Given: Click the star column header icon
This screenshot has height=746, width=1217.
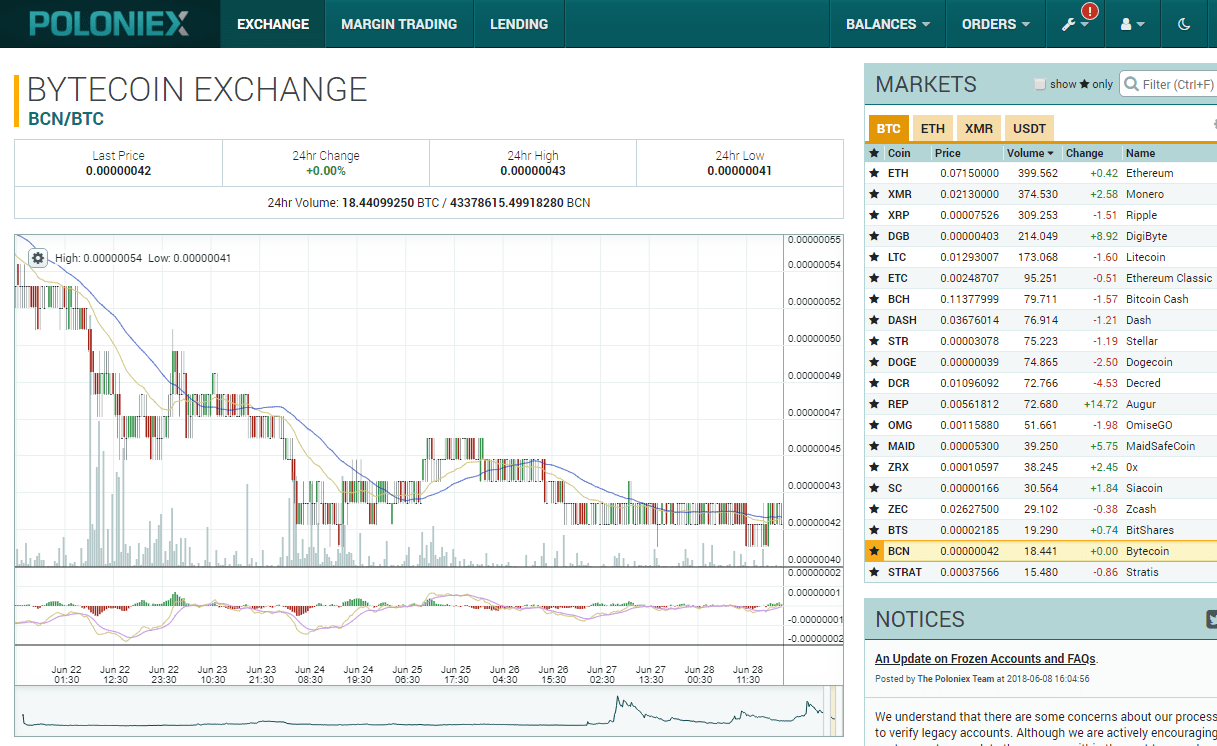Looking at the screenshot, I should (875, 152).
